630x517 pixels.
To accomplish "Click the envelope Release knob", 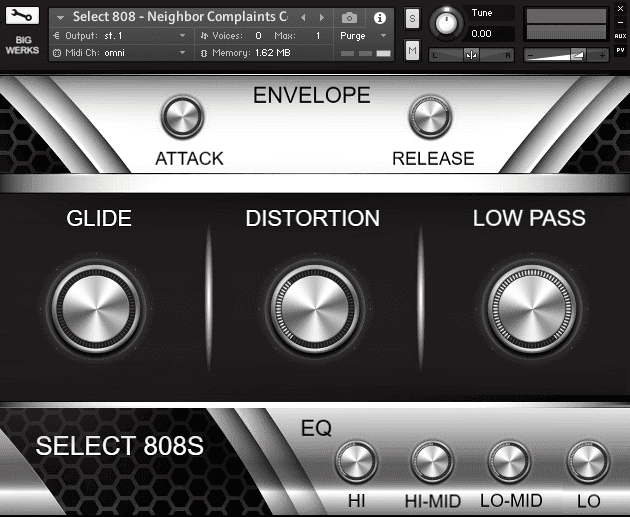I will click(x=430, y=117).
